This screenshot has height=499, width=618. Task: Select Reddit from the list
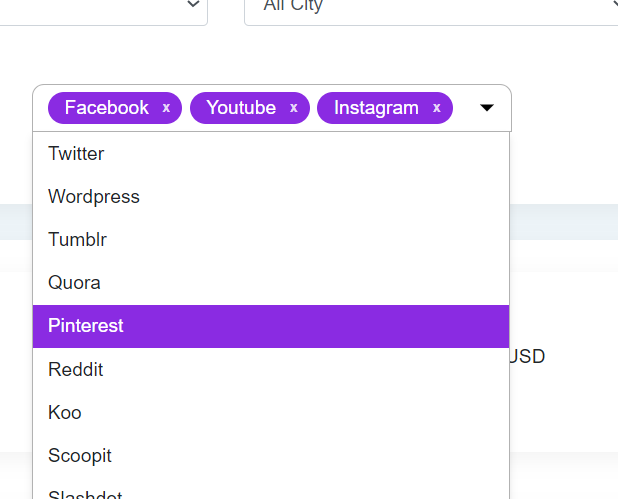click(76, 370)
